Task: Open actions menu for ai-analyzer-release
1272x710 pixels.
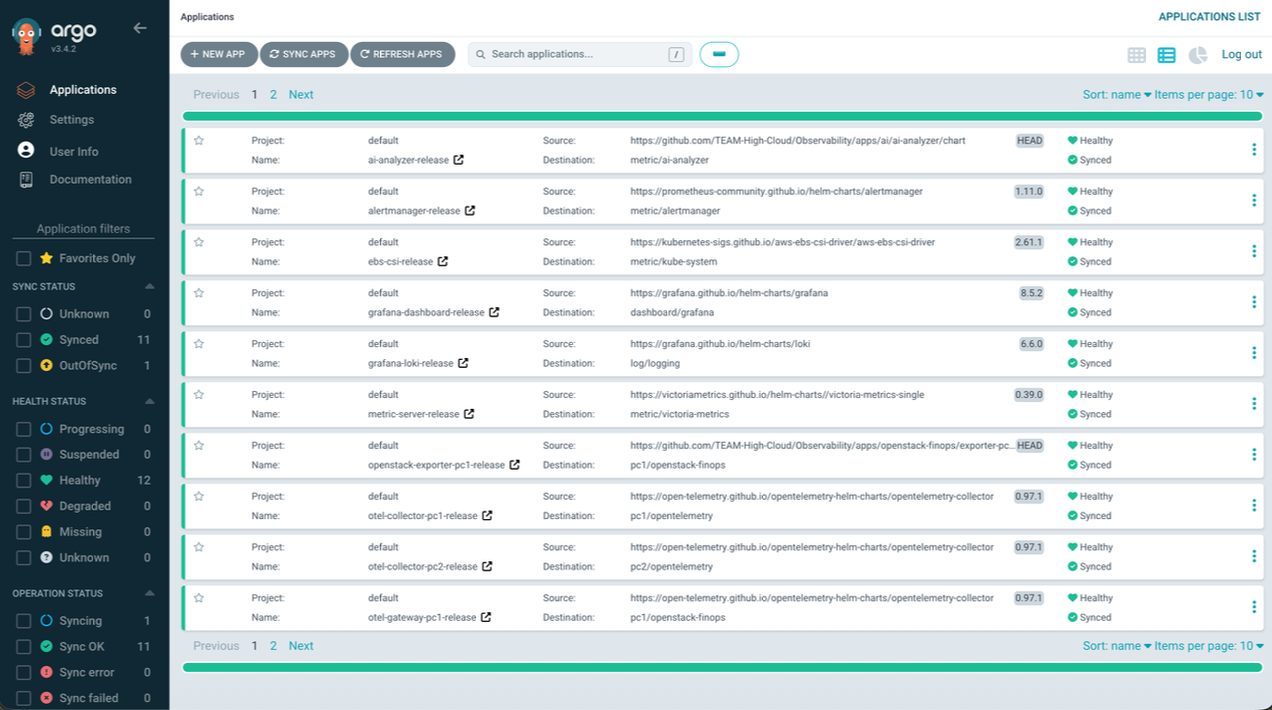Action: coord(1254,150)
